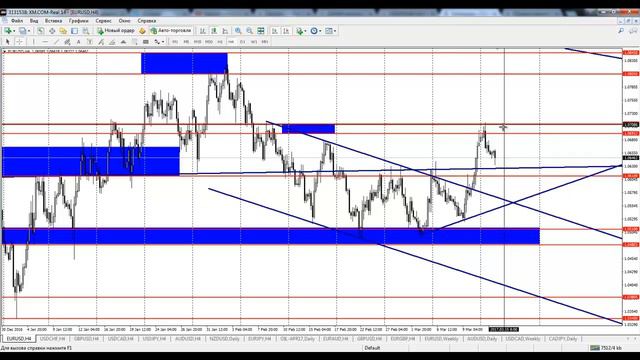This screenshot has width=640, height=360.
Task: Toggle the M15 timeframe button
Action: pos(198,42)
